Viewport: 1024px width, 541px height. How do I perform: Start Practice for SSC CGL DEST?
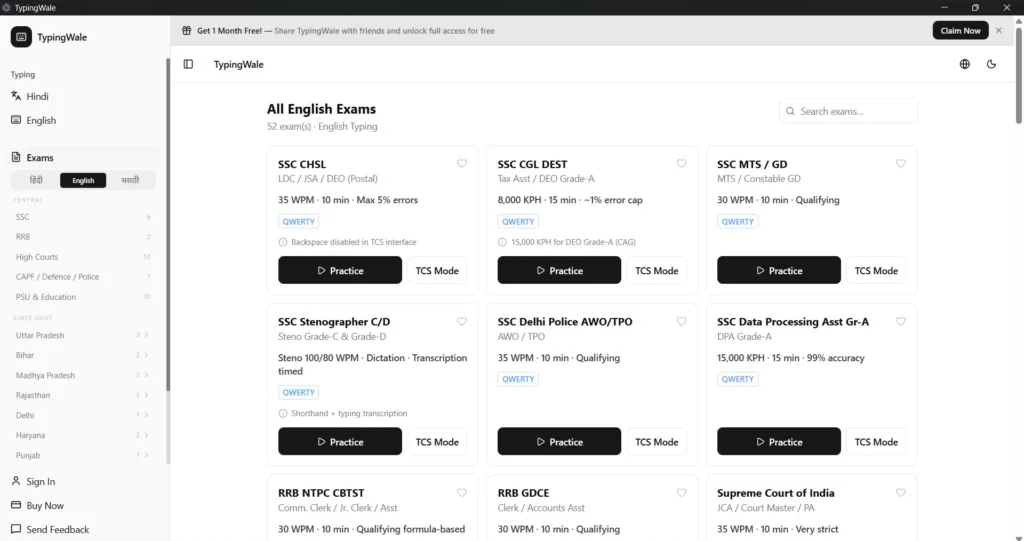tap(559, 270)
